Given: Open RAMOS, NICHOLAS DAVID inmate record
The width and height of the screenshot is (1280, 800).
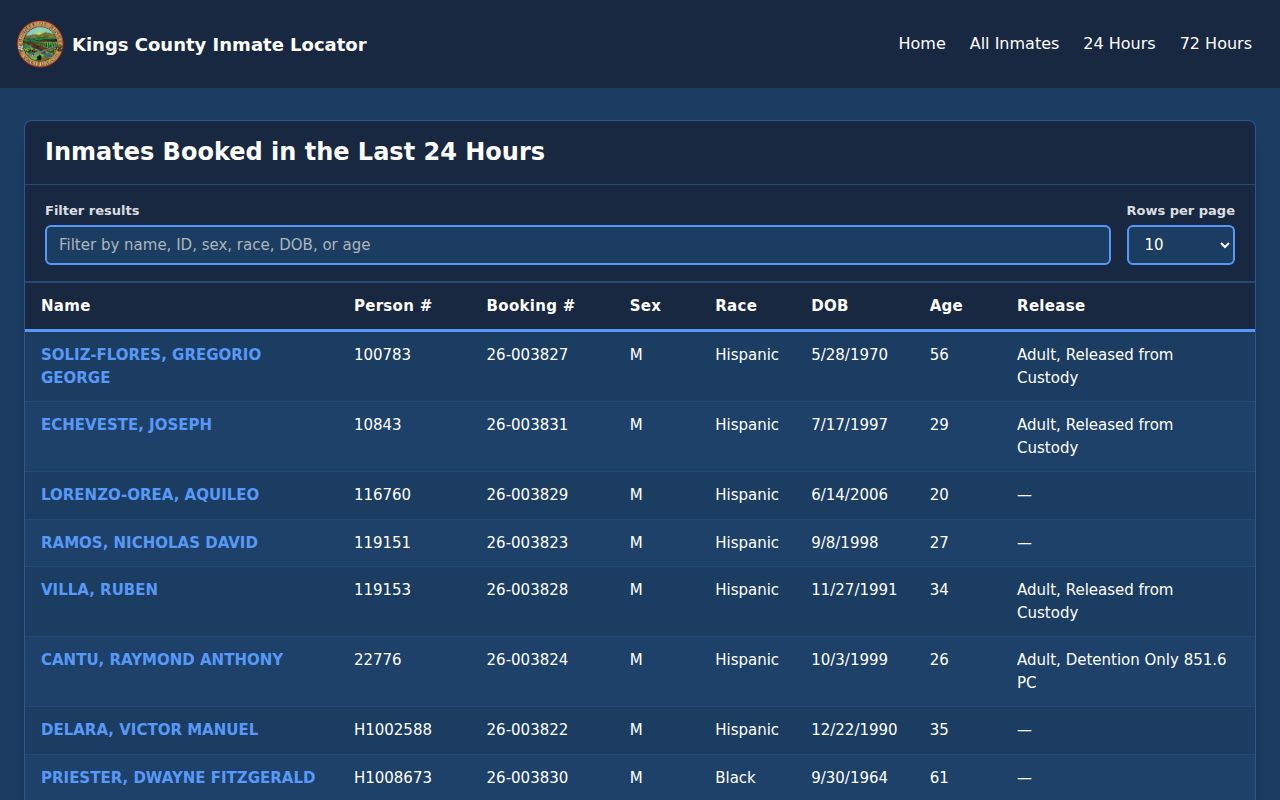Looking at the screenshot, I should point(149,542).
